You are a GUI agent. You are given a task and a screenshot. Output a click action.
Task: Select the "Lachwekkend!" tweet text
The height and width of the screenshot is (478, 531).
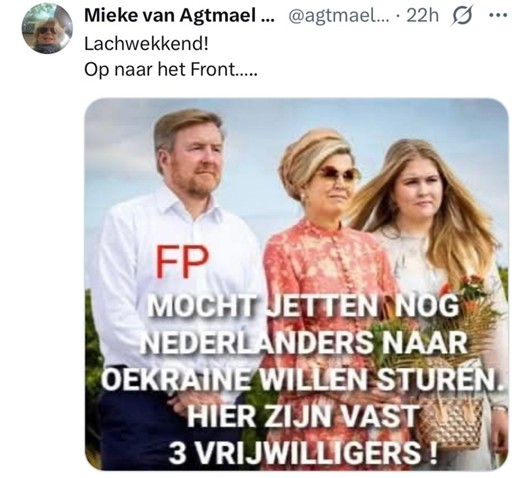coord(146,44)
